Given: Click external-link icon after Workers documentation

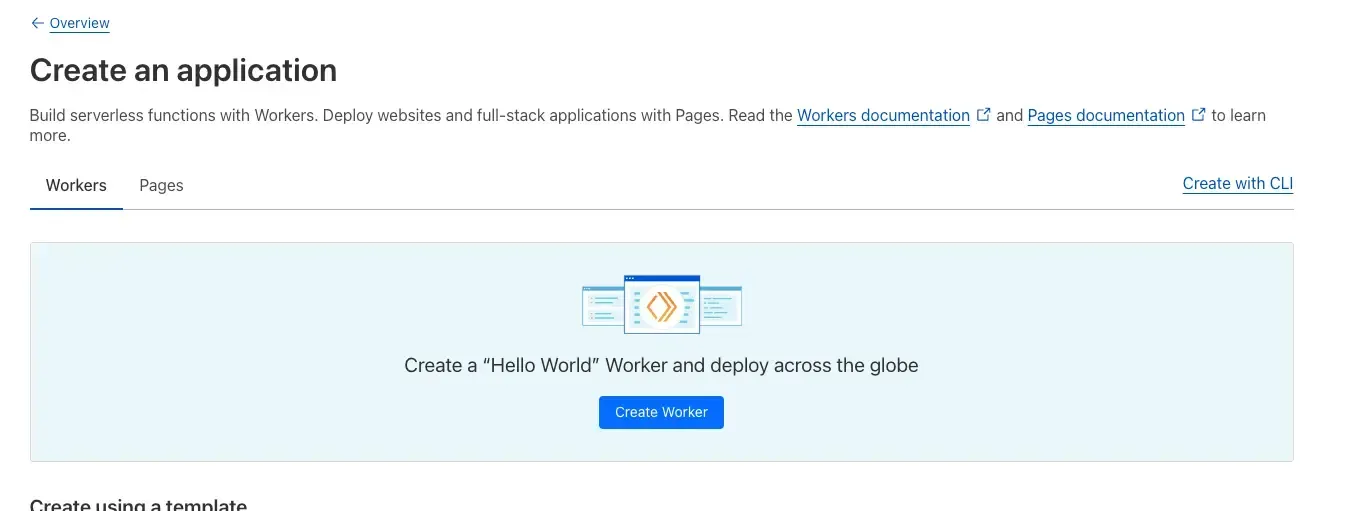Looking at the screenshot, I should [x=983, y=114].
